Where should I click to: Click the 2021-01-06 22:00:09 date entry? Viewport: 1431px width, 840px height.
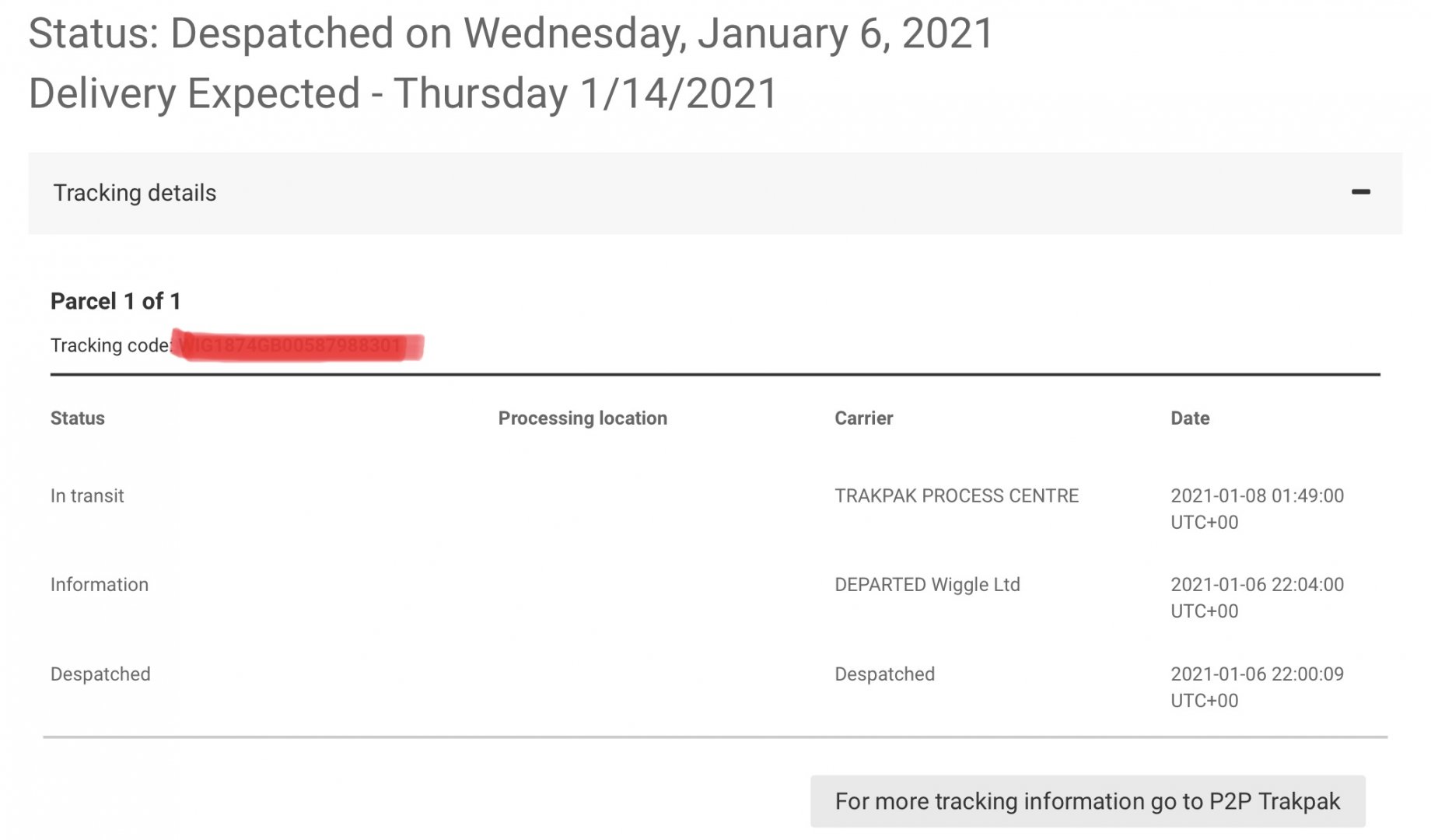coord(1257,687)
